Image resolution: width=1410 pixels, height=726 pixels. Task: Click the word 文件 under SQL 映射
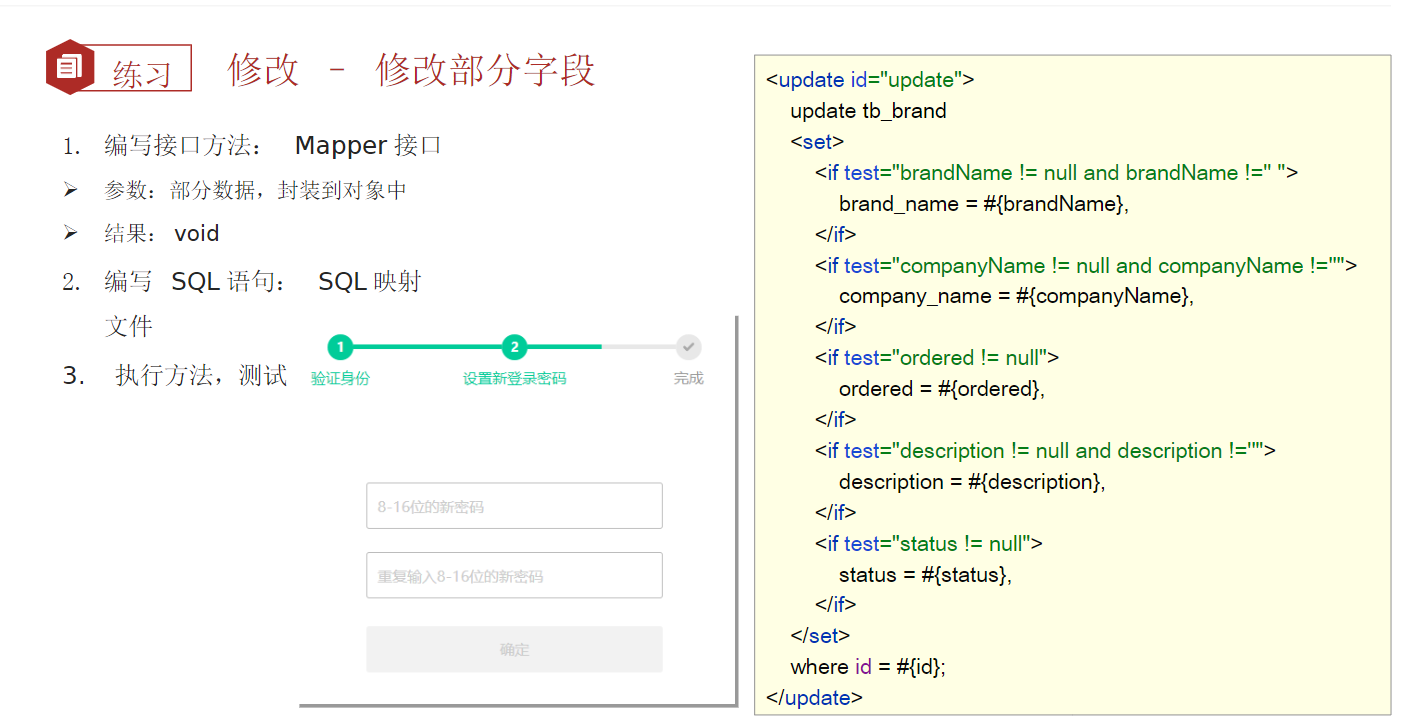[128, 326]
